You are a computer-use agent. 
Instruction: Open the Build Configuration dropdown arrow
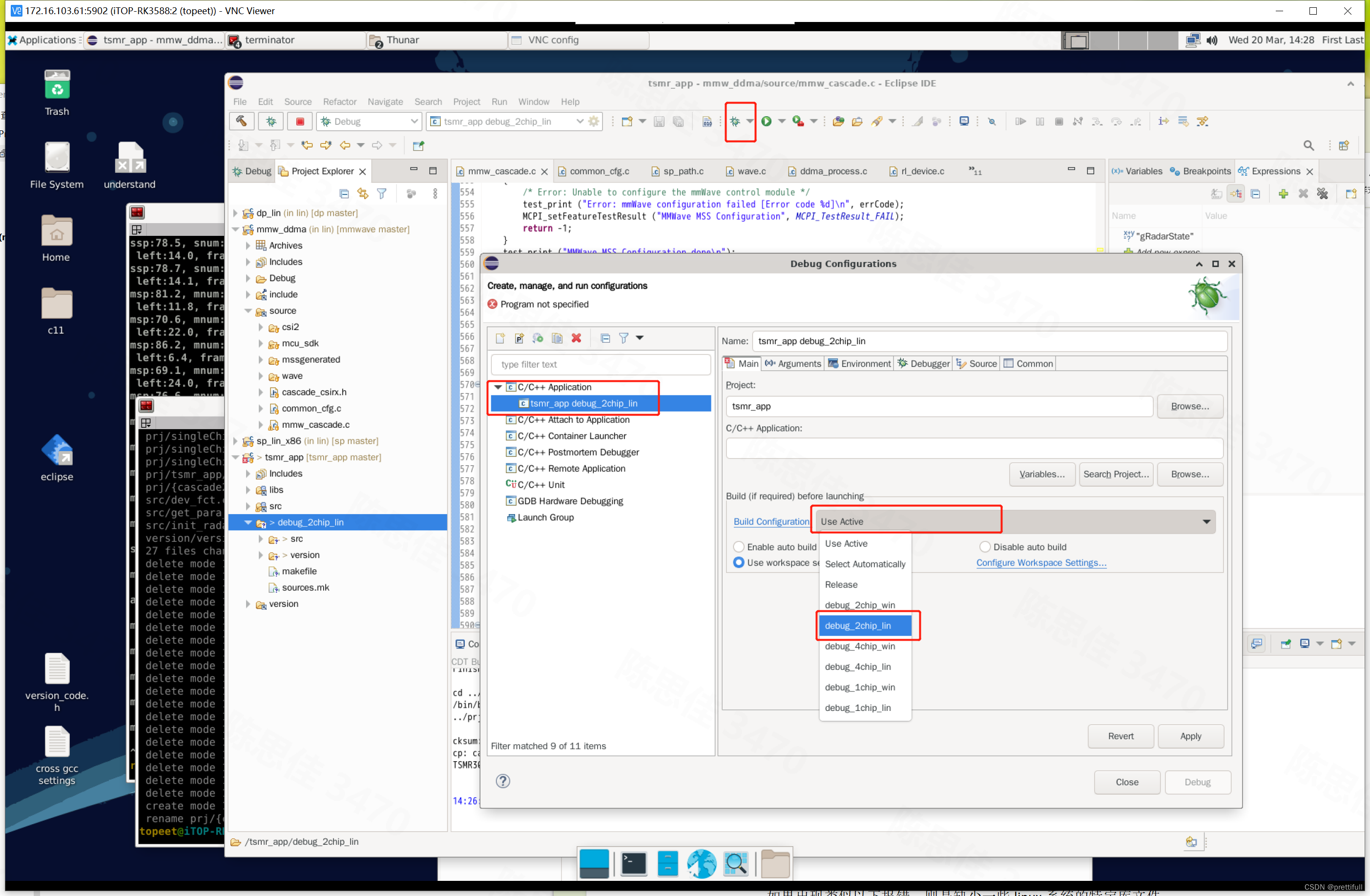[1206, 521]
